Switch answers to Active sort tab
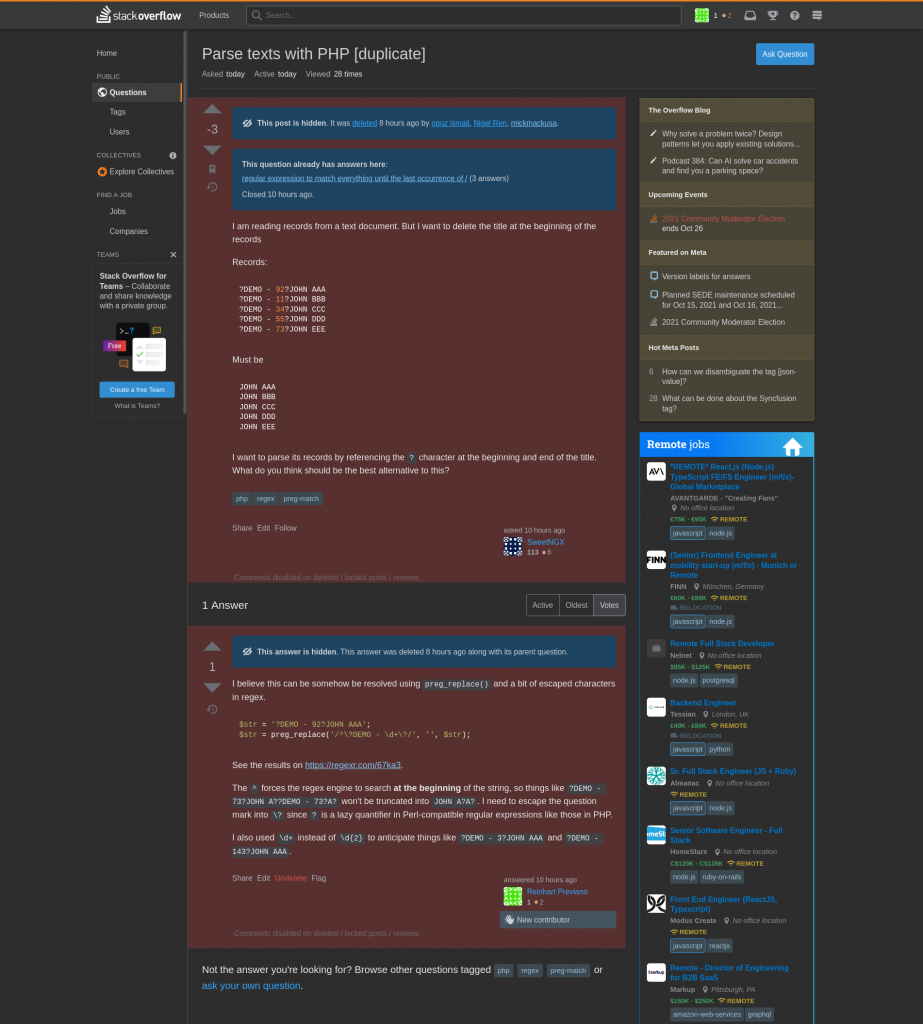The image size is (923, 1024). pyautogui.click(x=543, y=605)
